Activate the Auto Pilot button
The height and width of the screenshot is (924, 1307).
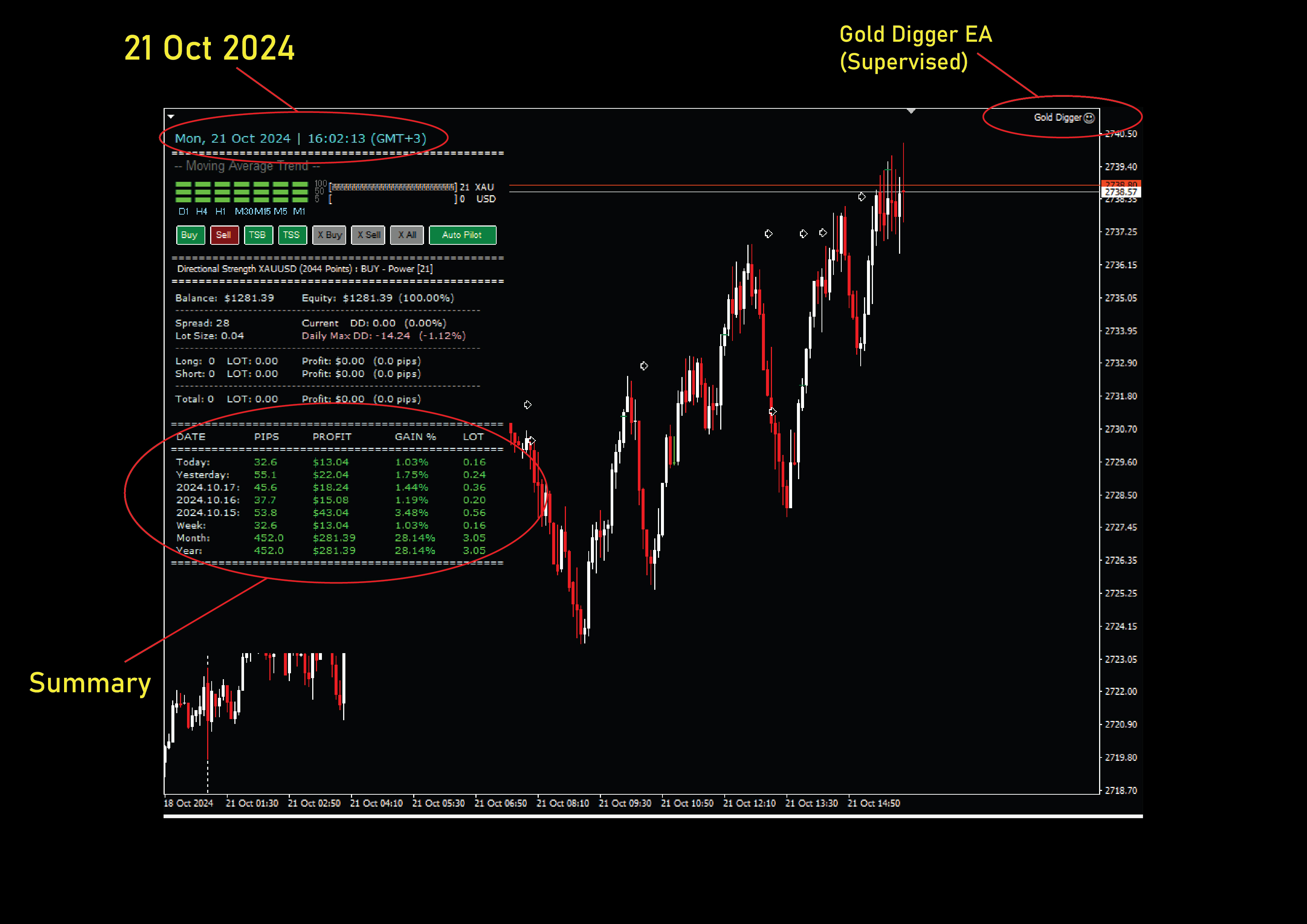(x=462, y=235)
